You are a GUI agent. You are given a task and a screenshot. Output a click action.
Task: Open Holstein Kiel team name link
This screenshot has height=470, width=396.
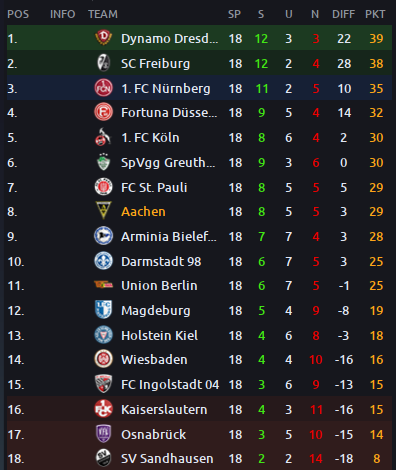tap(159, 336)
